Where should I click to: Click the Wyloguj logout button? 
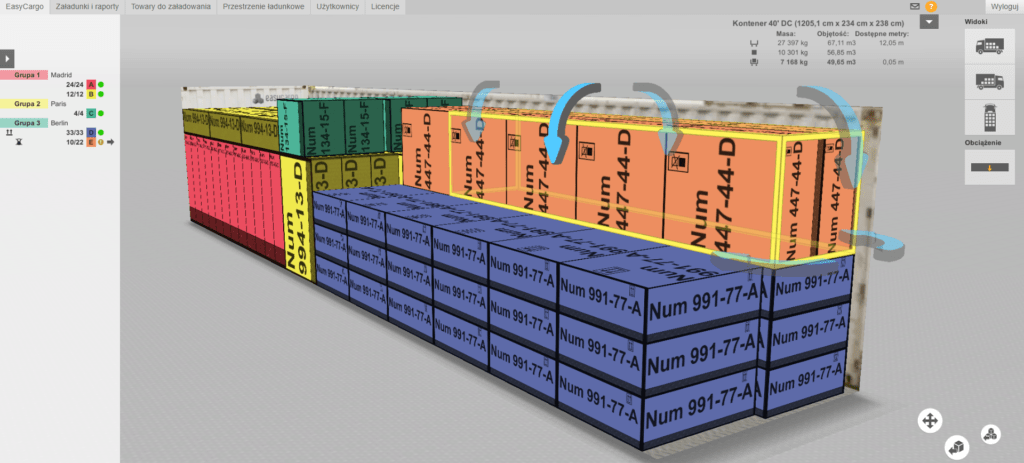tap(1002, 7)
